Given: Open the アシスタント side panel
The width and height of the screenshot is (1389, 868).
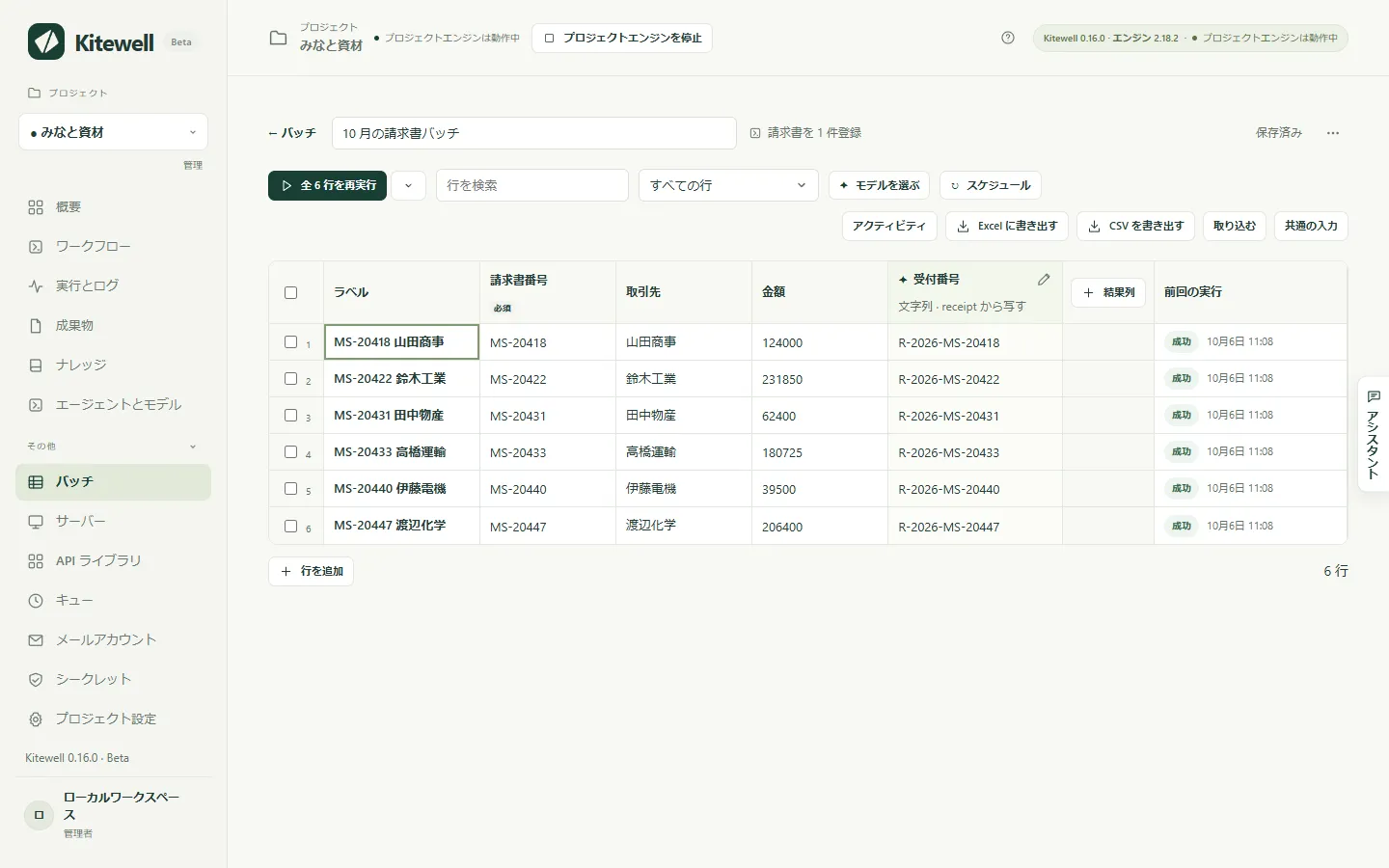Looking at the screenshot, I should tap(1374, 434).
